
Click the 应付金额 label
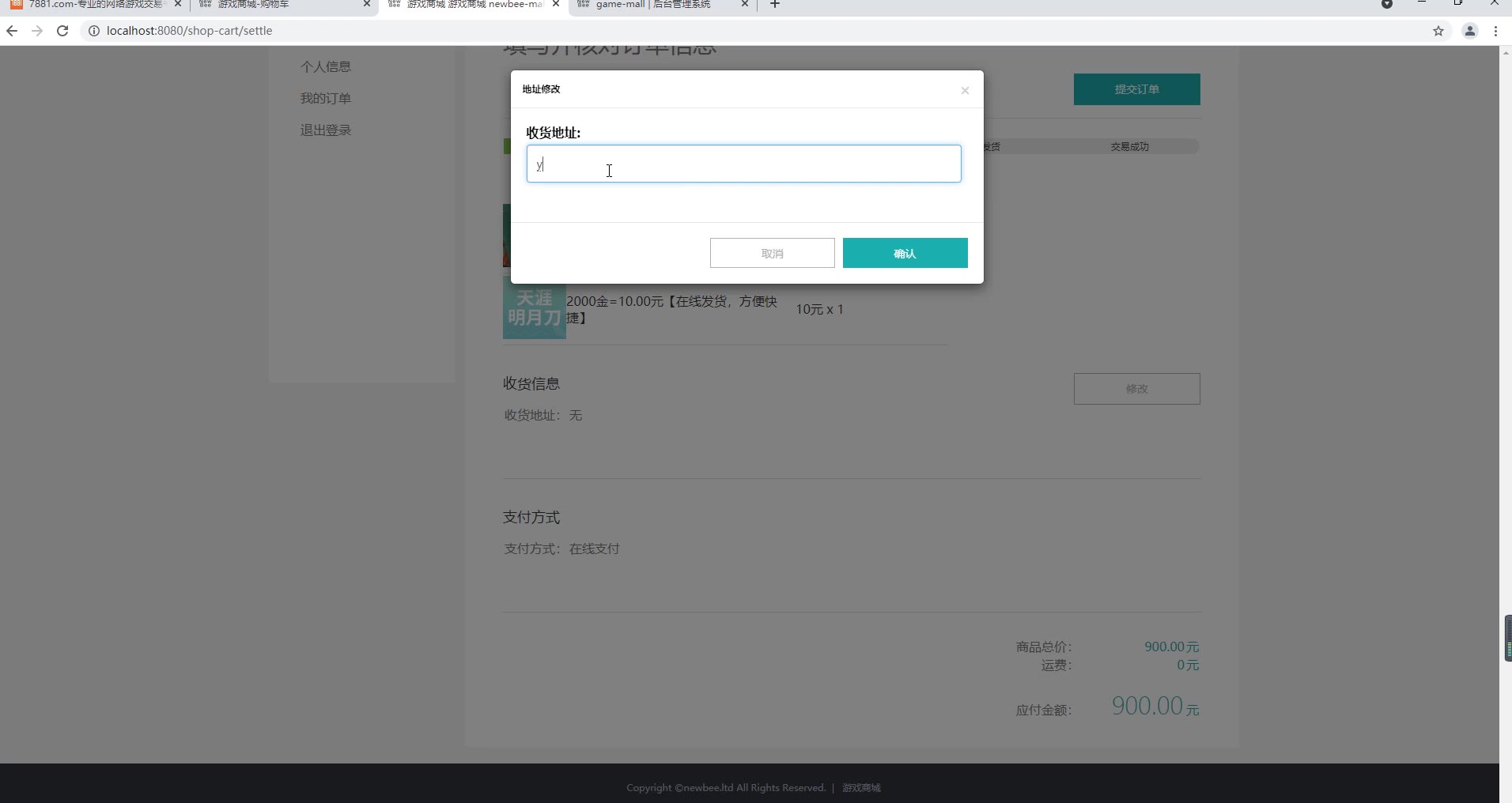point(1044,710)
